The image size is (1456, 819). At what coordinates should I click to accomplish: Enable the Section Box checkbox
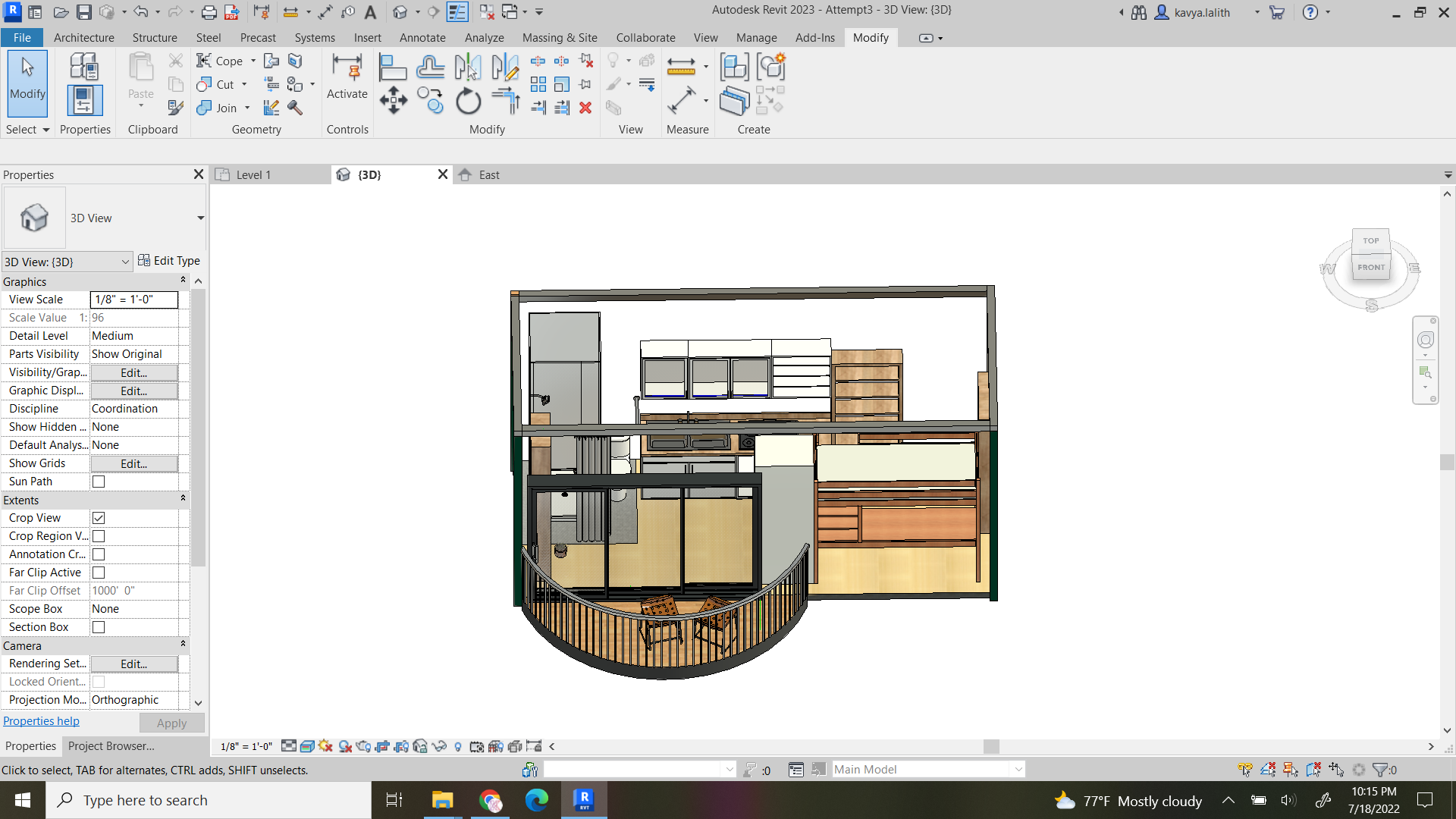99,627
